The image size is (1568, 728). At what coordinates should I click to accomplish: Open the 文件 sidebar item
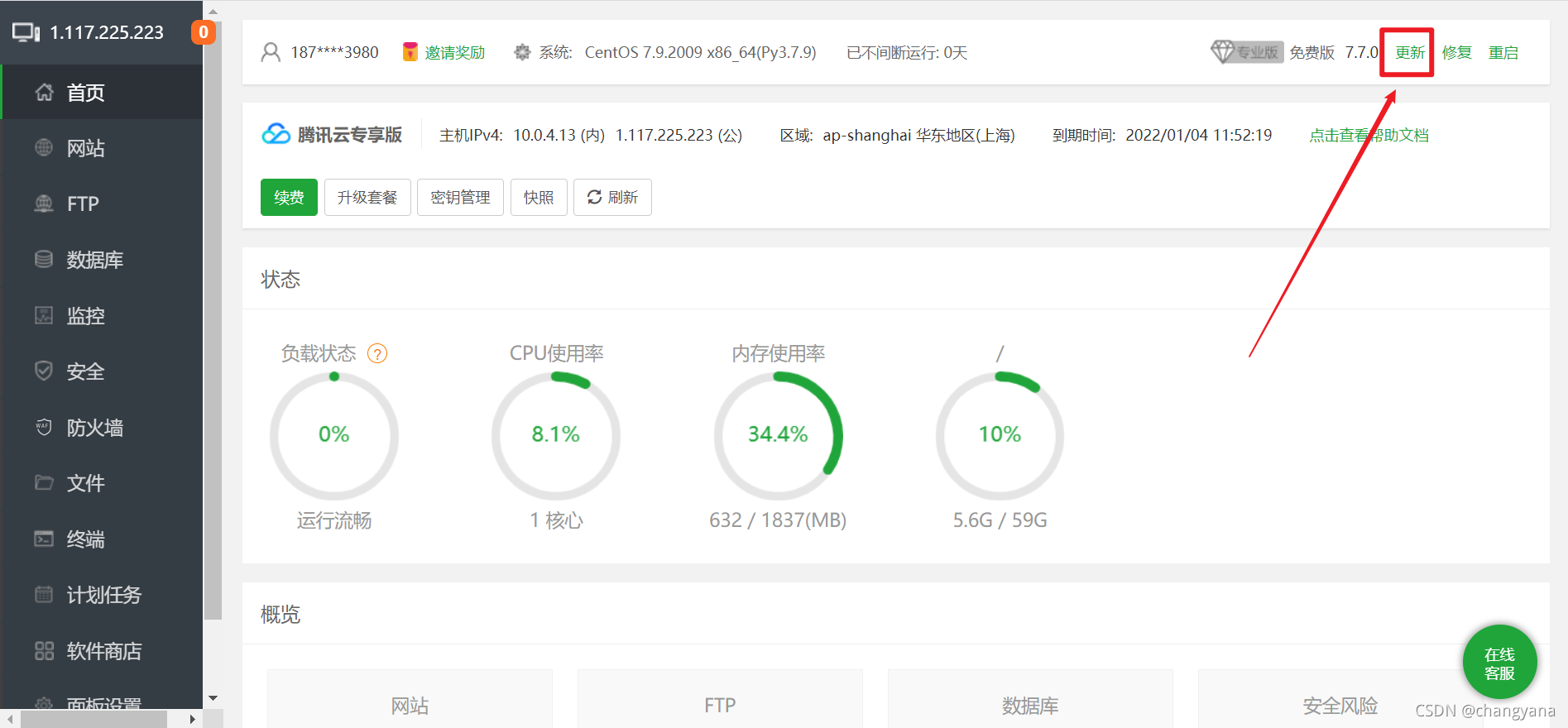coord(102,483)
